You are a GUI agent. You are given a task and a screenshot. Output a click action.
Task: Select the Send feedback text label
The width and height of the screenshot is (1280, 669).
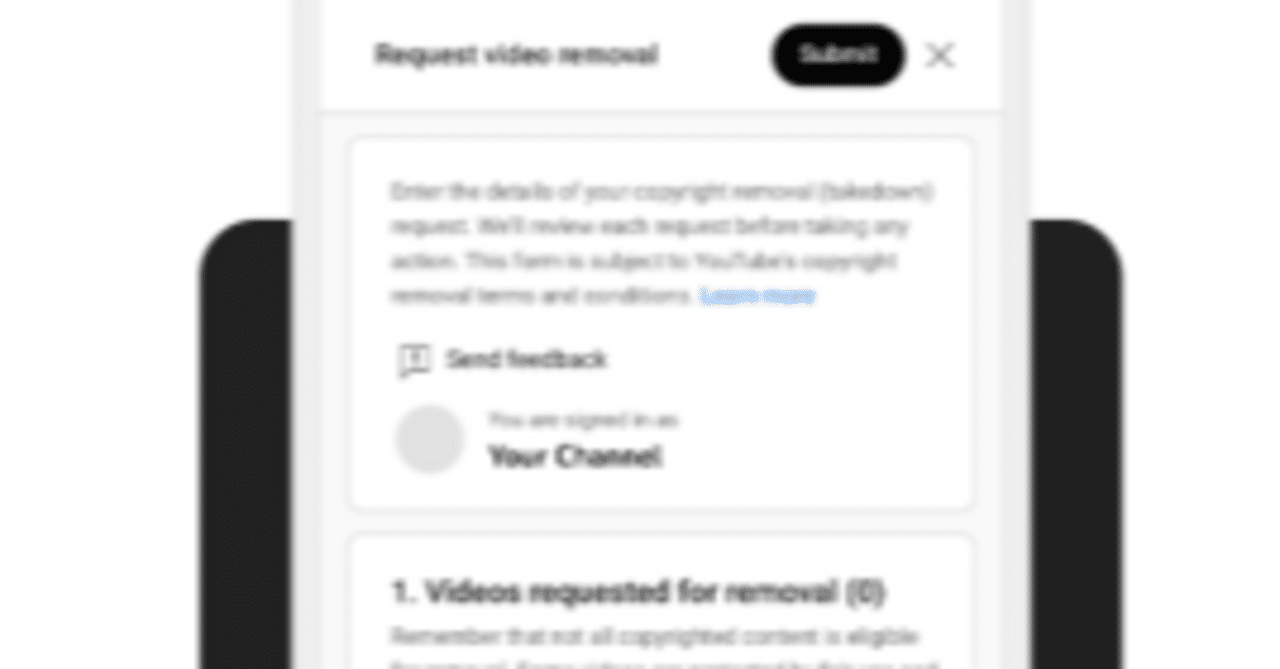tap(526, 359)
